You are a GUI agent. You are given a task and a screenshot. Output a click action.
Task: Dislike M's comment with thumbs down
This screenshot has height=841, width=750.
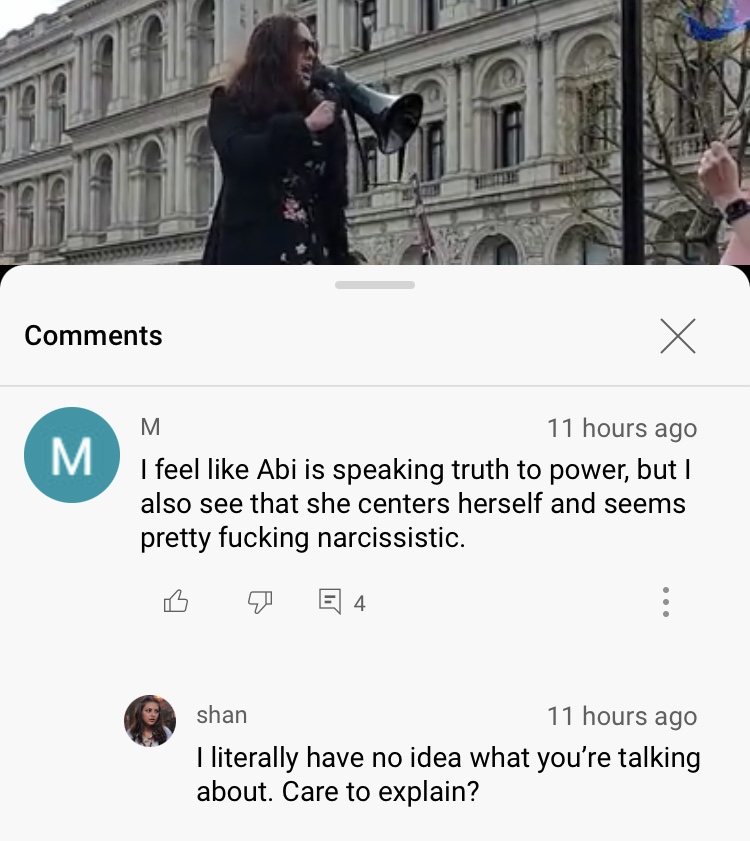point(260,602)
